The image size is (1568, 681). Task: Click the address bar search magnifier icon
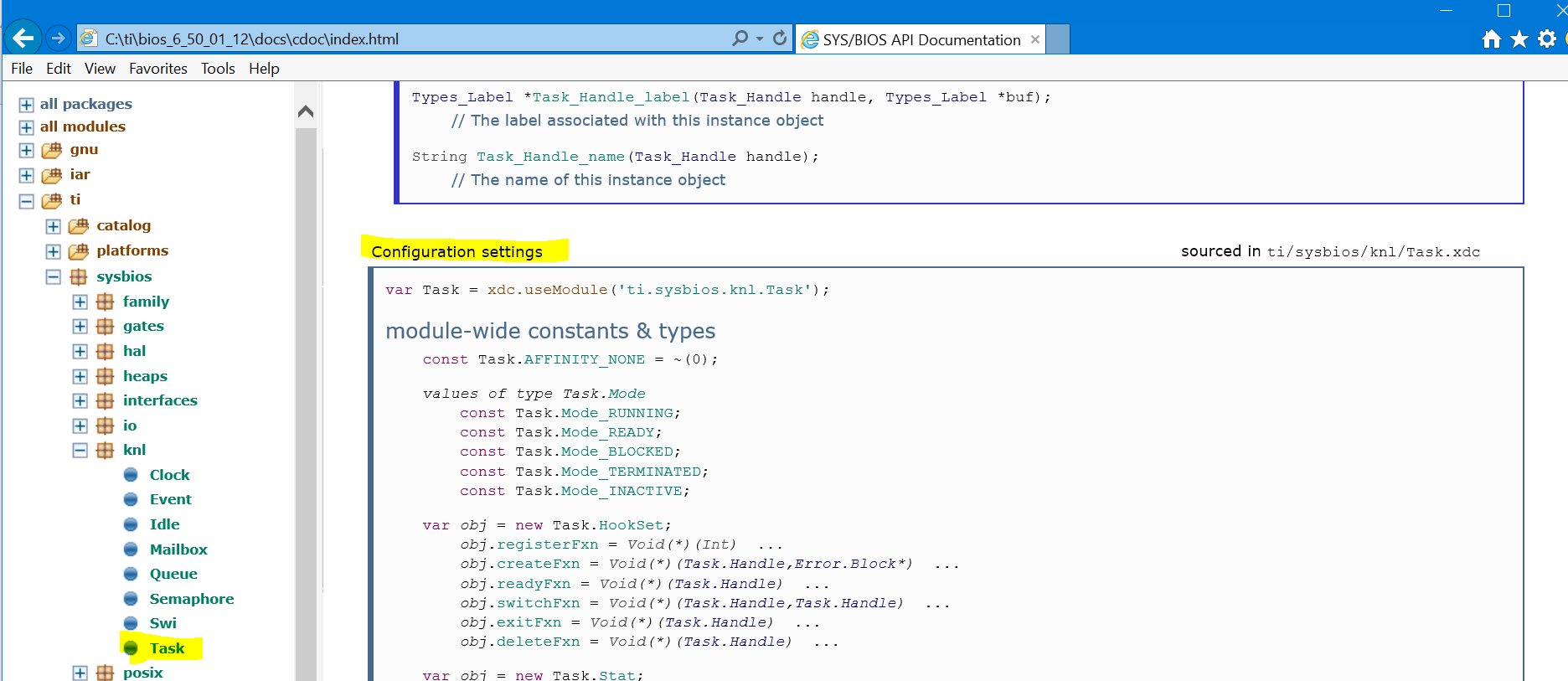(740, 39)
